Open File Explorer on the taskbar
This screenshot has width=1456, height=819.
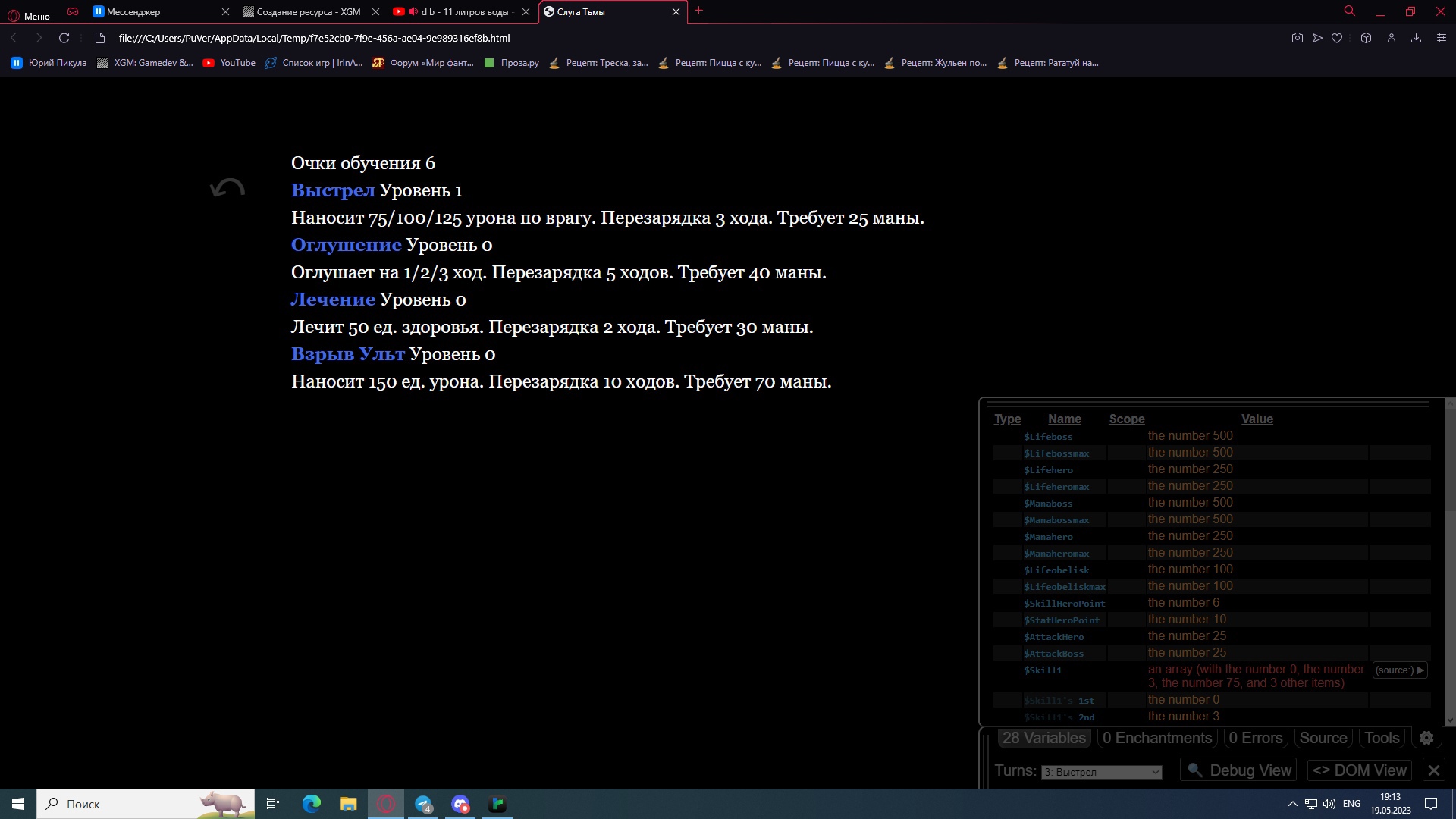pos(348,804)
